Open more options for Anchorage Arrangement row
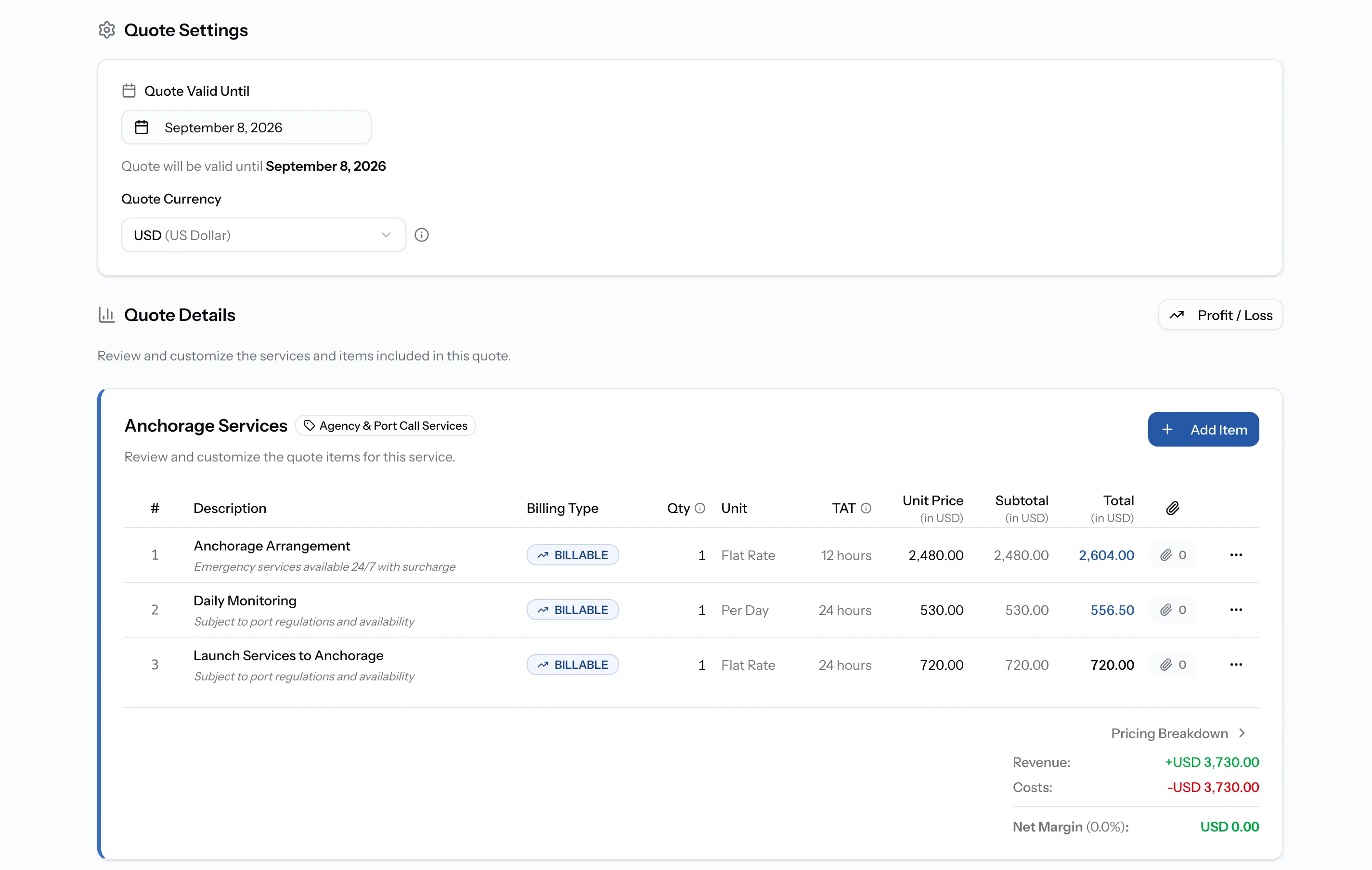 click(x=1236, y=554)
